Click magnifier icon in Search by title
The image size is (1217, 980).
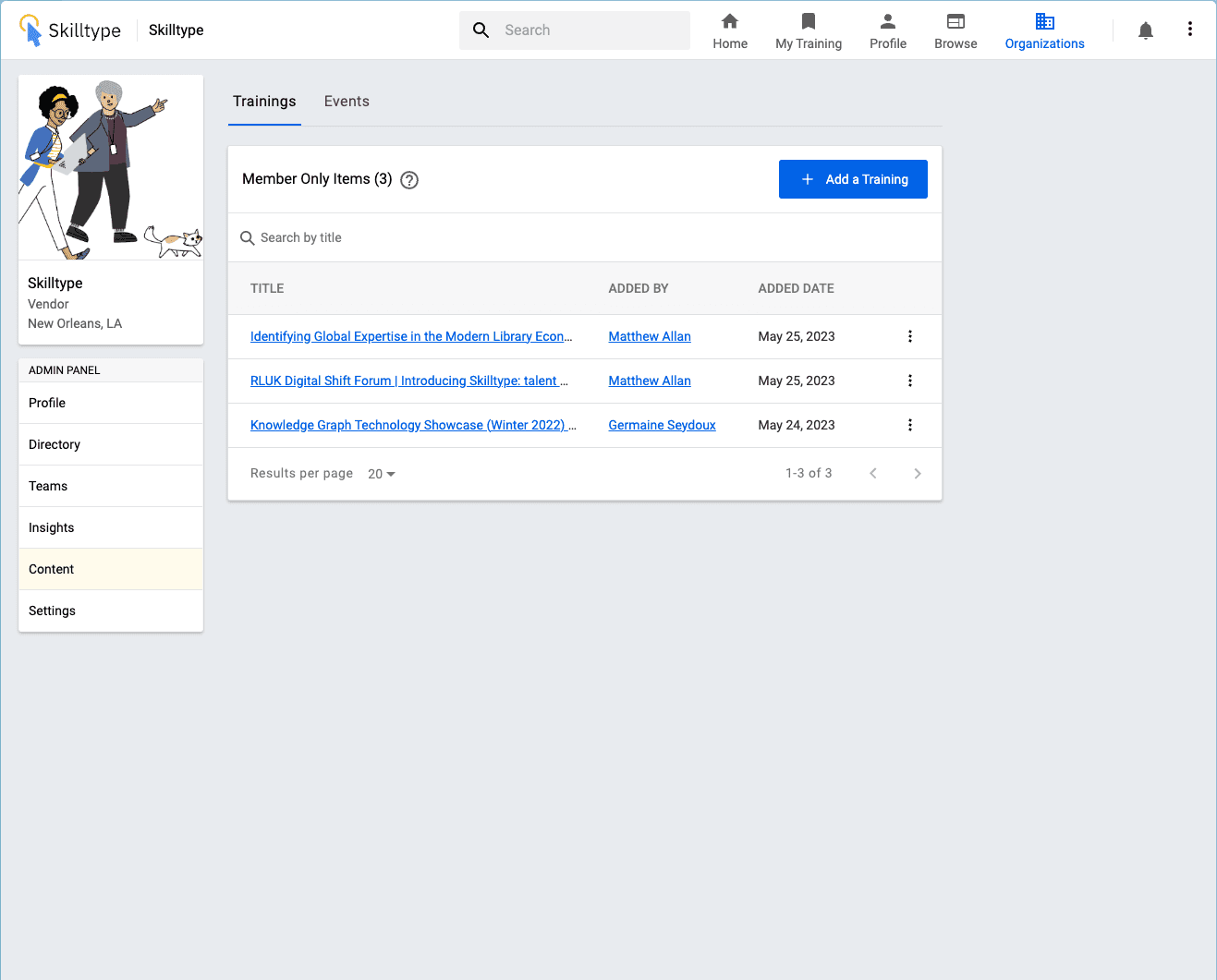248,238
